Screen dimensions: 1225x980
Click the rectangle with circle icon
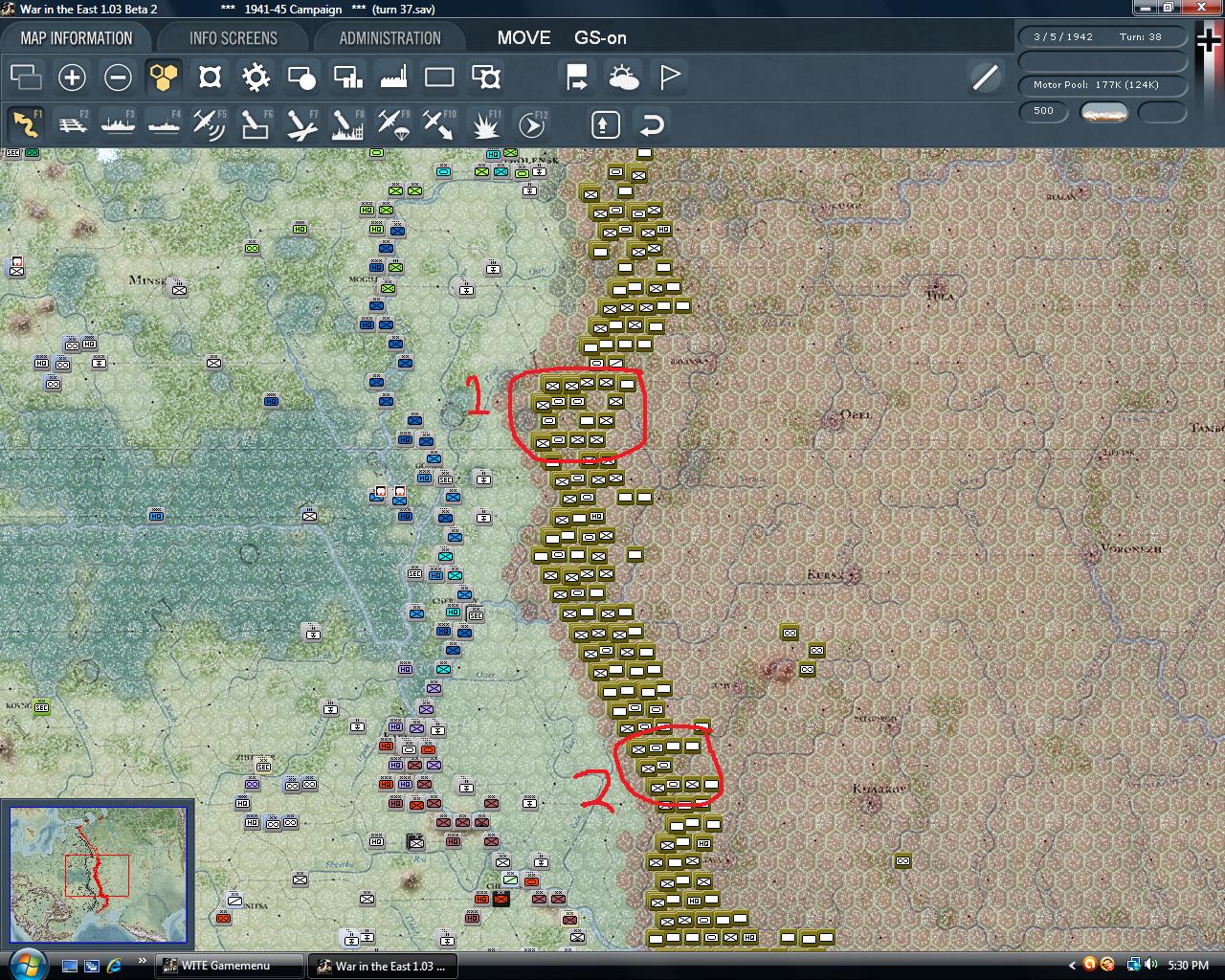tap(301, 77)
